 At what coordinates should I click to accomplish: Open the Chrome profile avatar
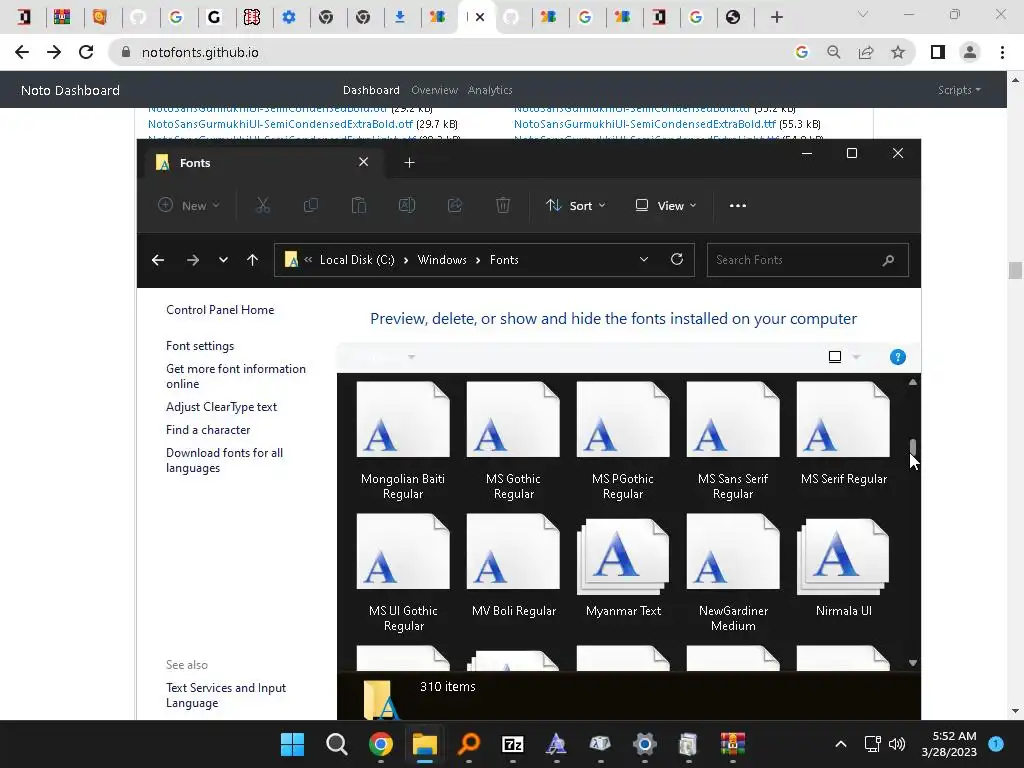click(970, 52)
